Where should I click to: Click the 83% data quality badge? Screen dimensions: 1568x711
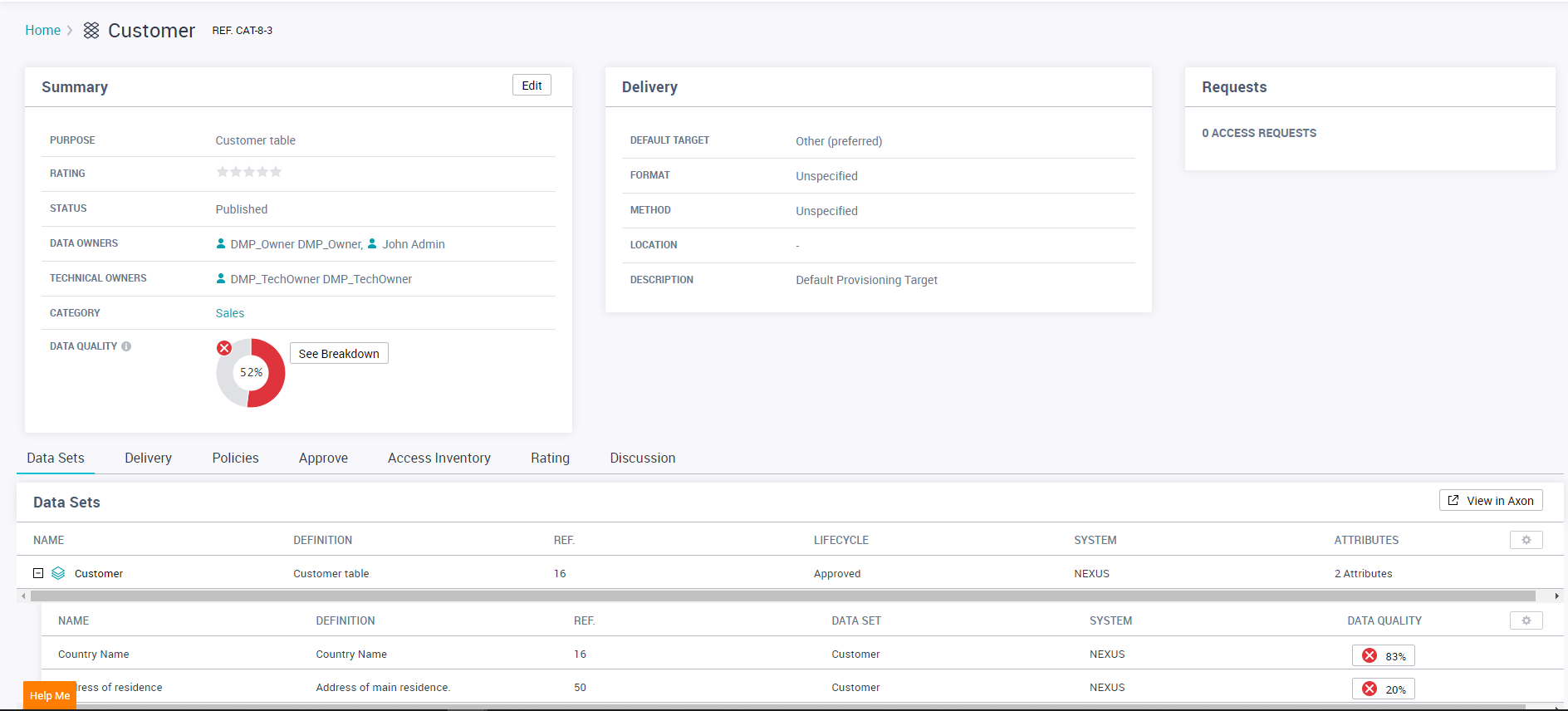pyautogui.click(x=1383, y=655)
